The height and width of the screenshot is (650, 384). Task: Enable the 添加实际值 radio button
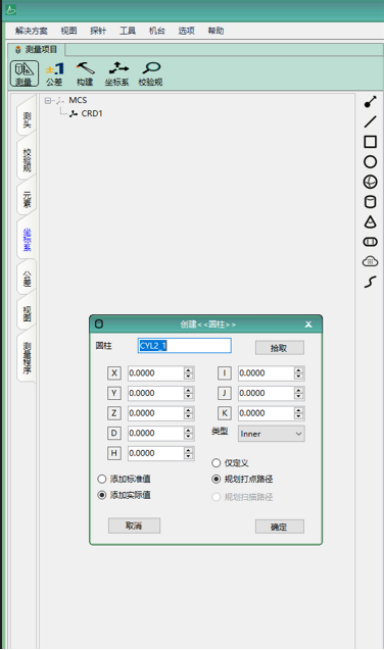(x=102, y=495)
